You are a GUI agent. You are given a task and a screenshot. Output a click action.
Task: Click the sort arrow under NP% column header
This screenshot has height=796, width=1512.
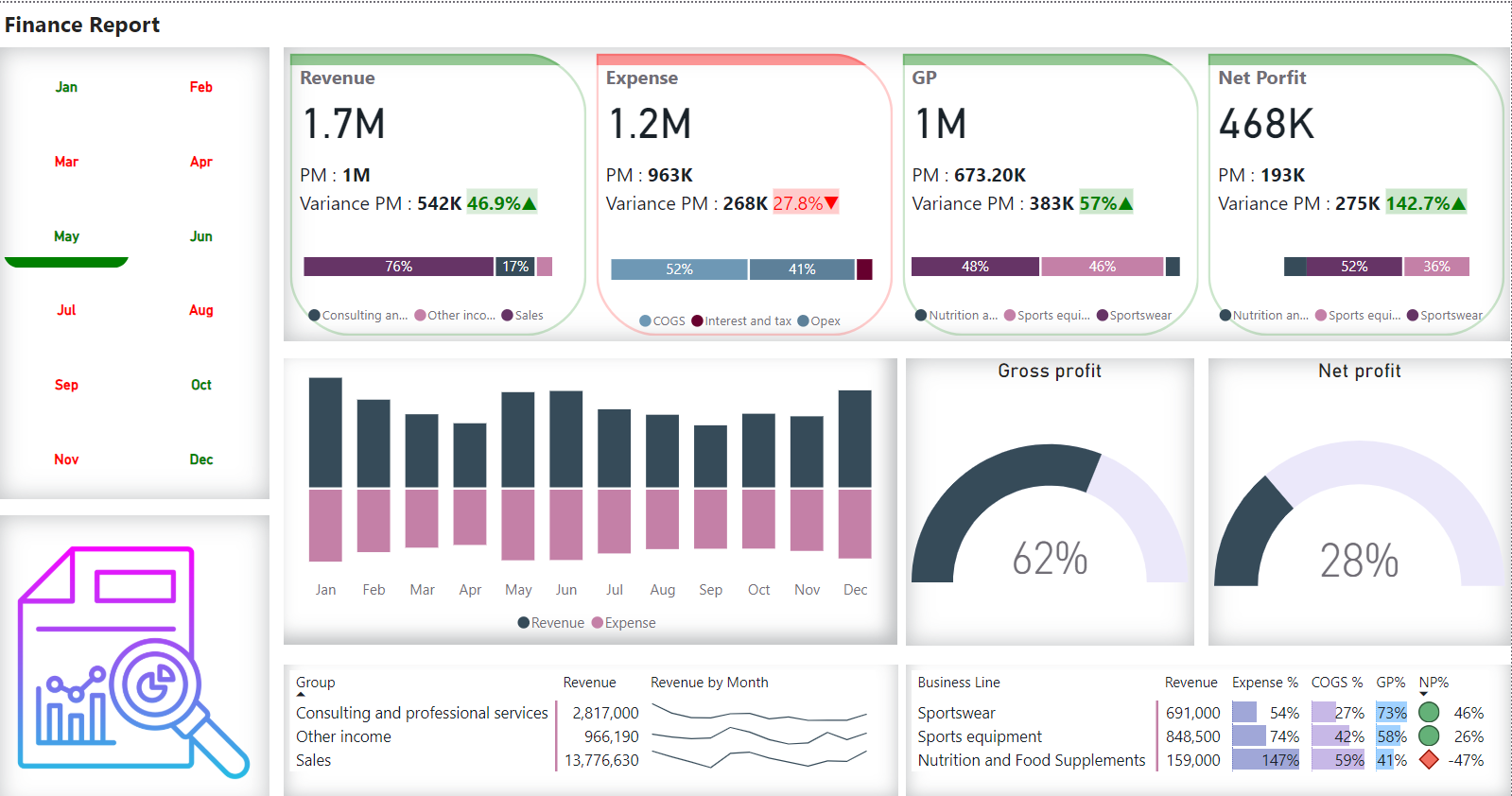pyautogui.click(x=1424, y=695)
